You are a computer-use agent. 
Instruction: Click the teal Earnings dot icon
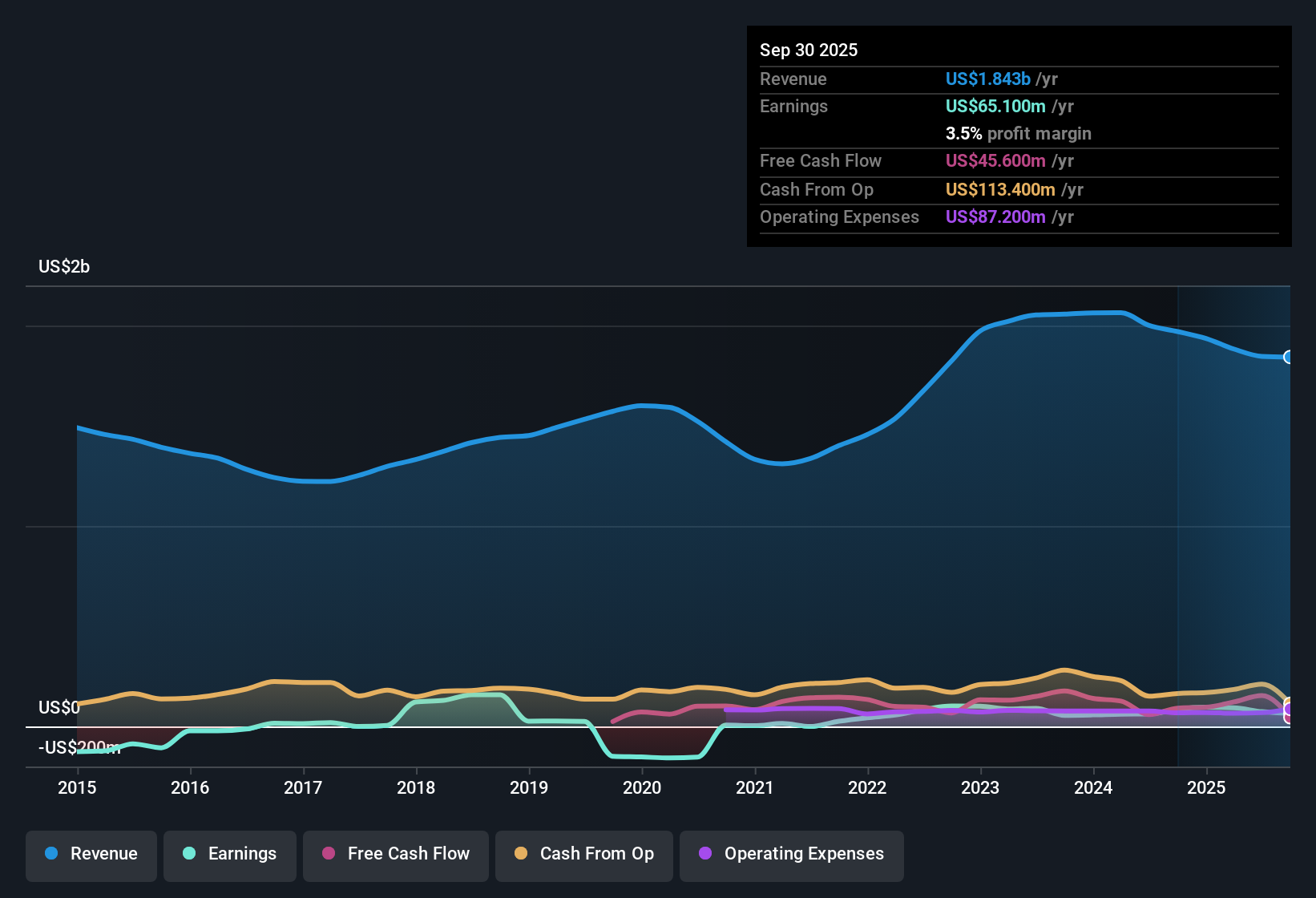[x=189, y=854]
